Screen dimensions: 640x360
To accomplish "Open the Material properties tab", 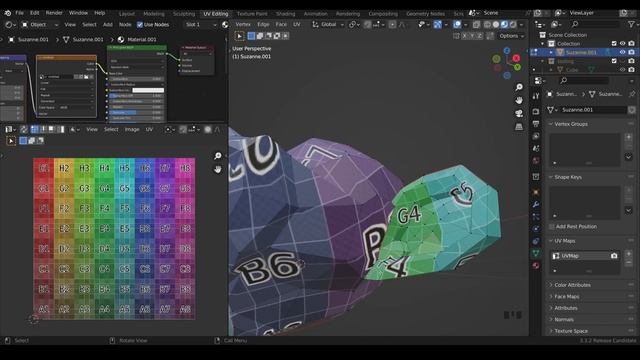I will pyautogui.click(x=536, y=265).
